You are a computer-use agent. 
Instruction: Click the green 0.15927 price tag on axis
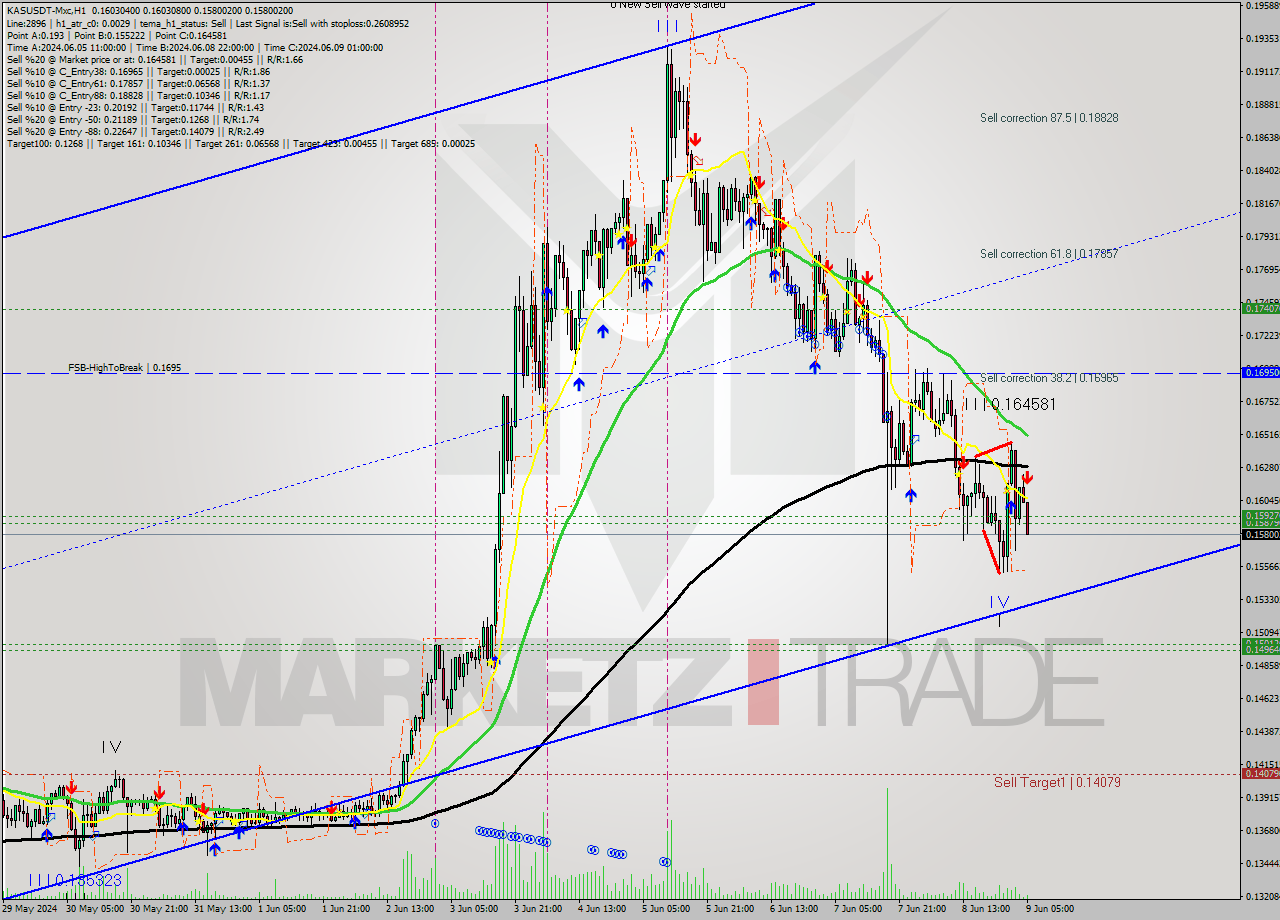(1260, 515)
